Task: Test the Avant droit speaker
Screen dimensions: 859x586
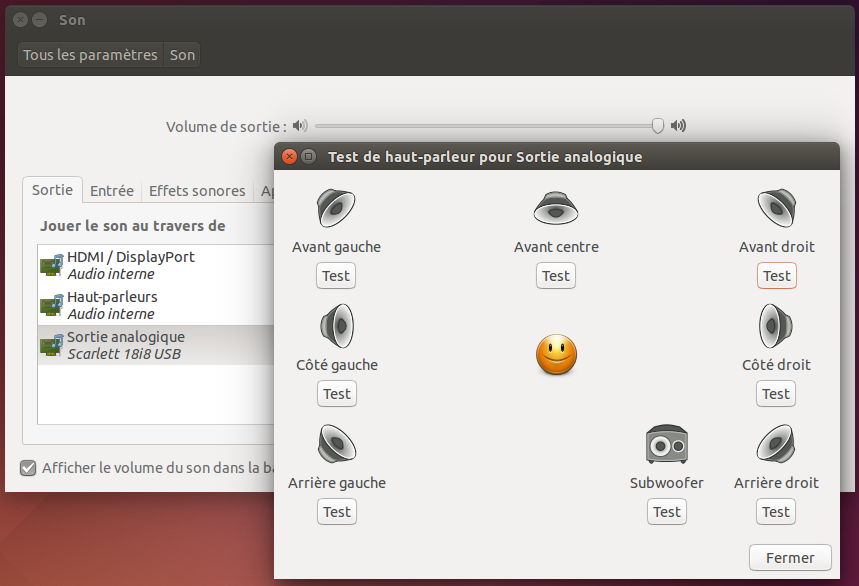Action: point(777,275)
